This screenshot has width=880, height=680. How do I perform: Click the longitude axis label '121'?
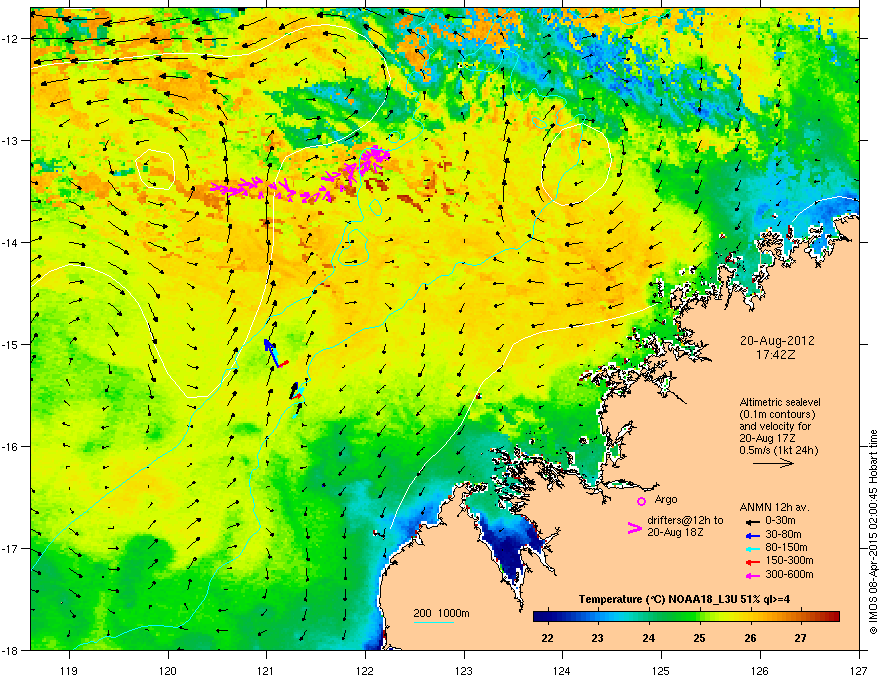tap(266, 670)
